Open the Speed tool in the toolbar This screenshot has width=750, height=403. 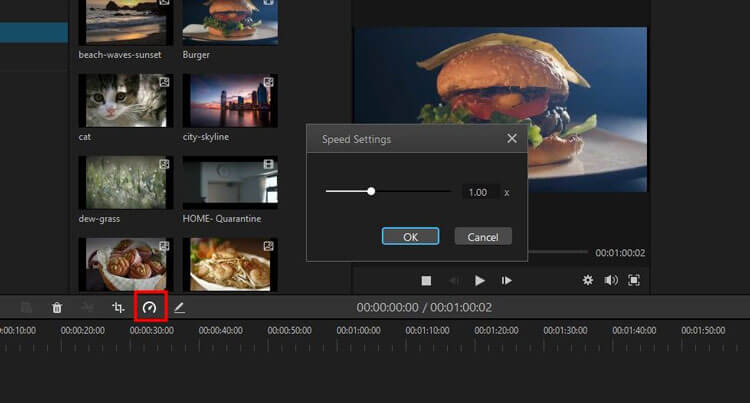(149, 308)
